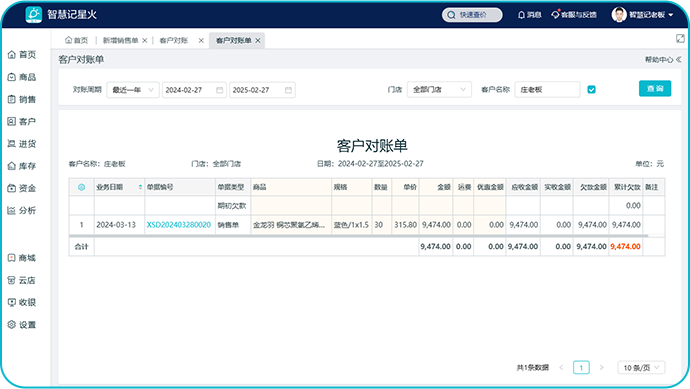690x389 pixels.
Task: Open table column settings gear icon
Action: [81, 187]
